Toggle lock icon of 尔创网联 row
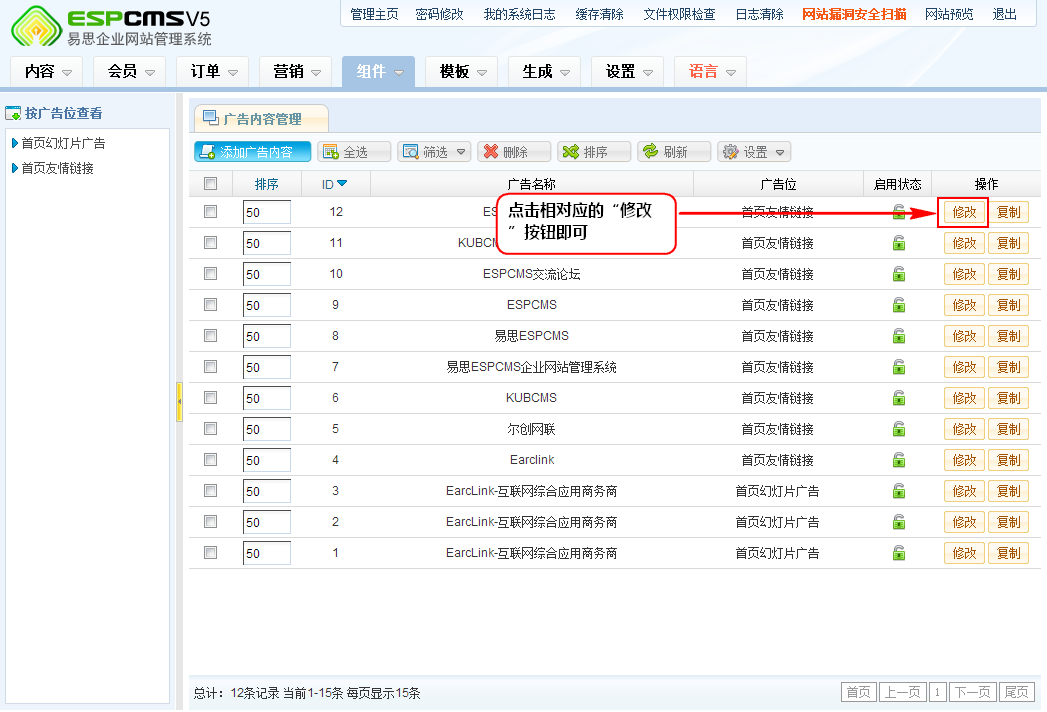 [899, 429]
